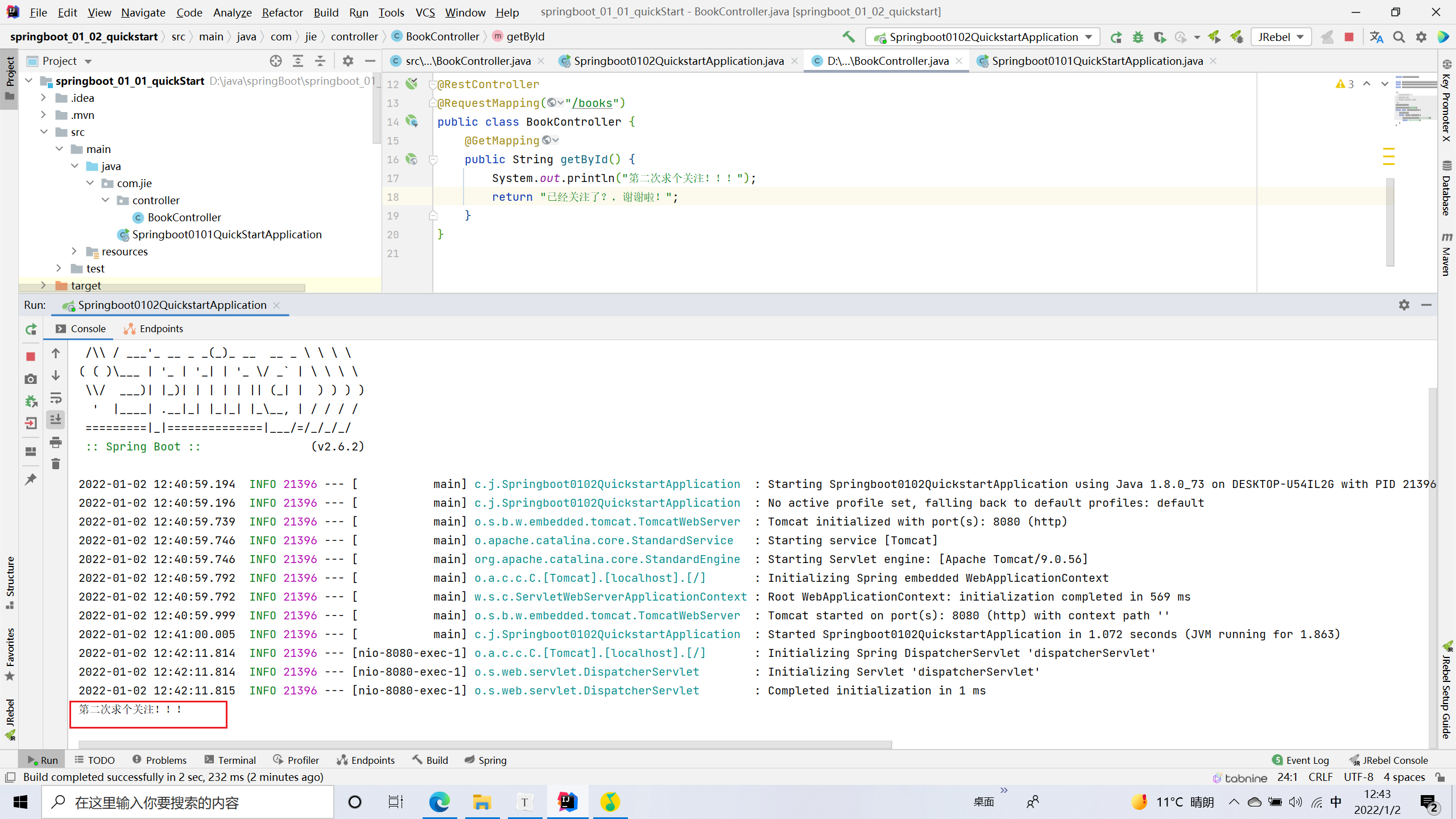The image size is (1456, 819).
Task: Click the editor vertical scrollbar thumb
Action: tap(1390, 222)
